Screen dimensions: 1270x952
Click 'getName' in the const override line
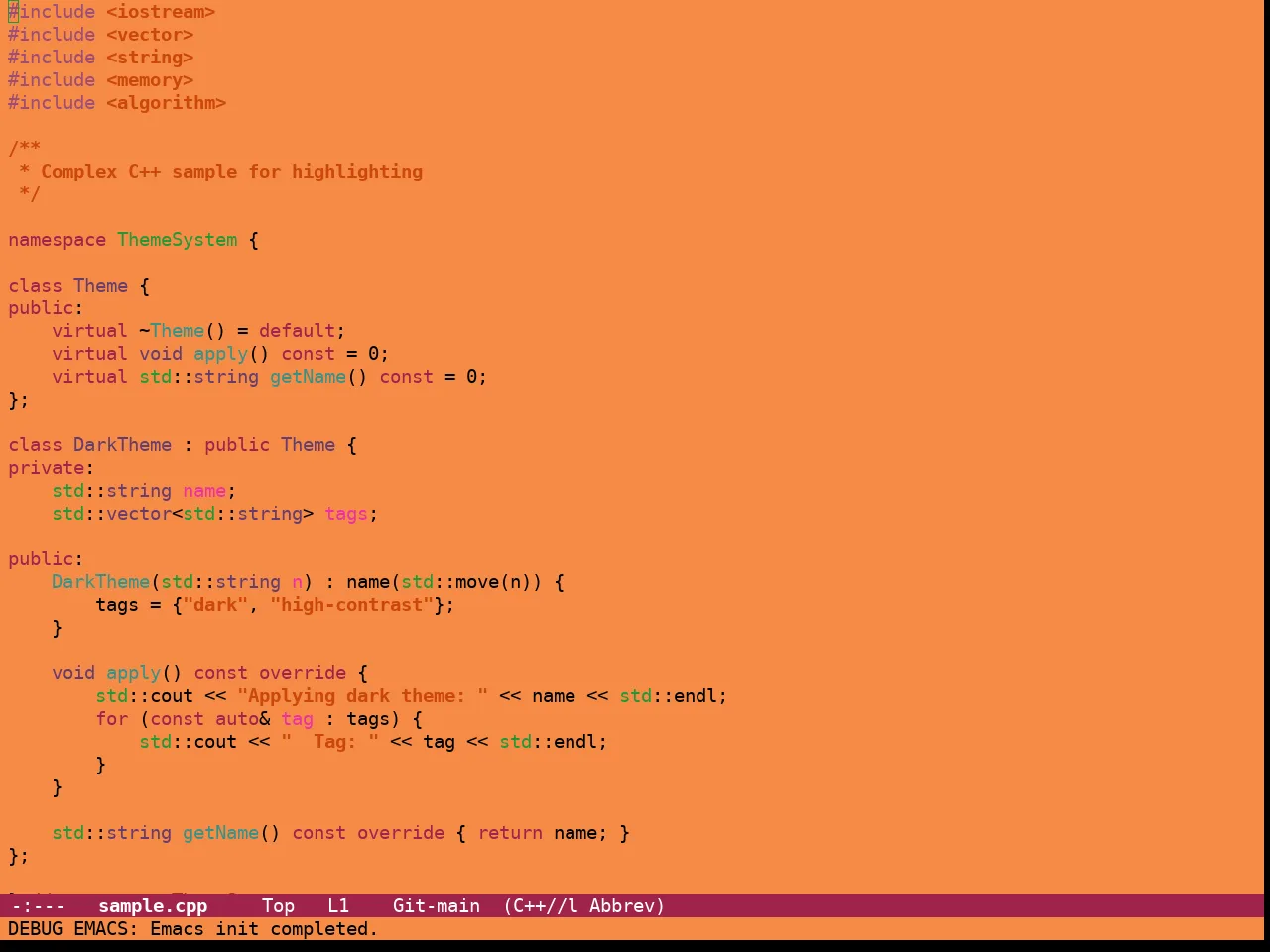221,833
